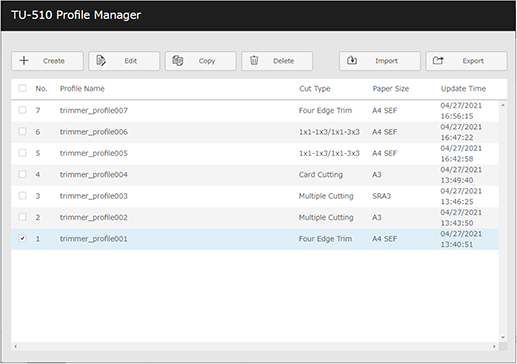Click the horizontal scrollbar right arrow
The width and height of the screenshot is (517, 364).
[x=494, y=346]
